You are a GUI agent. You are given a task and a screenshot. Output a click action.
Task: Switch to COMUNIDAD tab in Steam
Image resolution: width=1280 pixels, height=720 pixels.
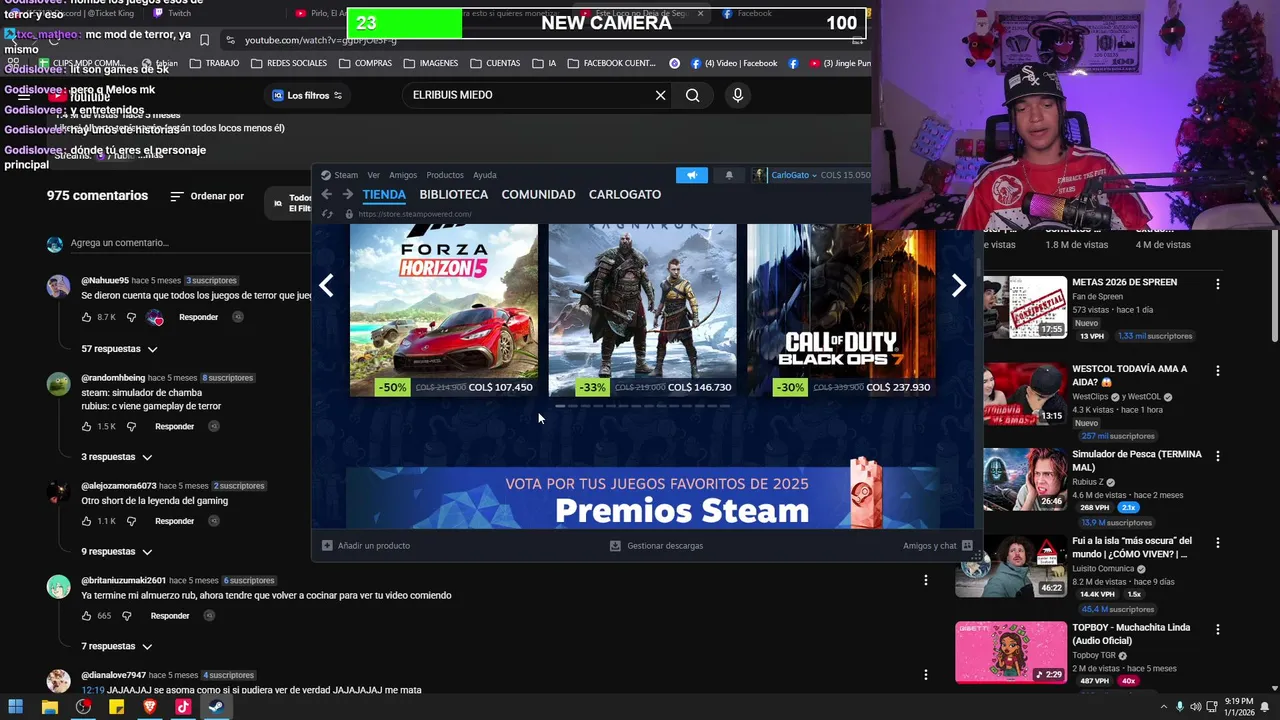click(x=538, y=195)
